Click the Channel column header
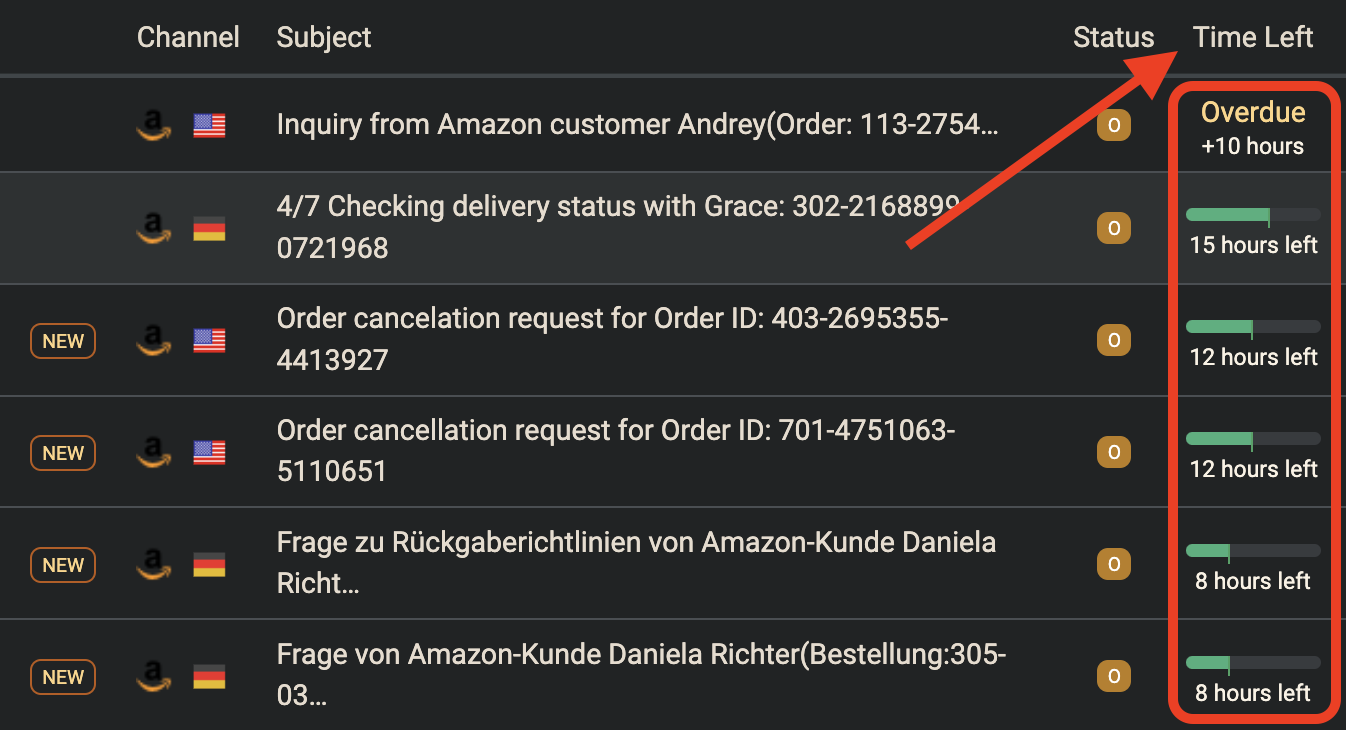Screen dimensions: 1346x730 [188, 38]
